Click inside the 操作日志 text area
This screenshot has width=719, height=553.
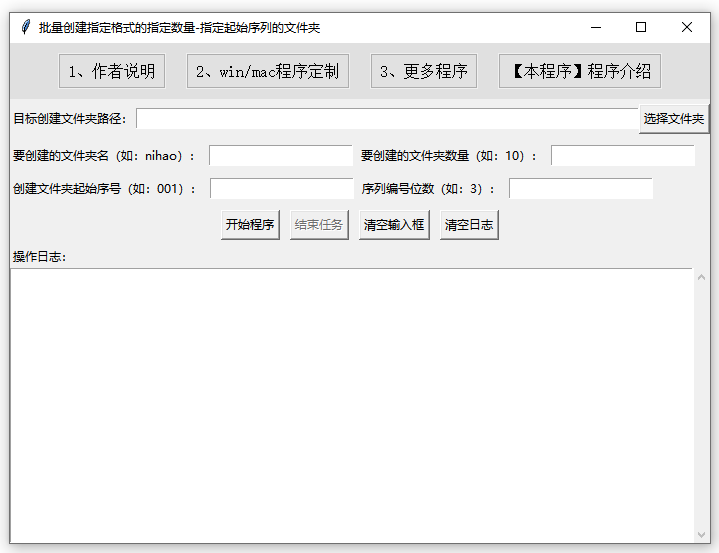pos(351,406)
